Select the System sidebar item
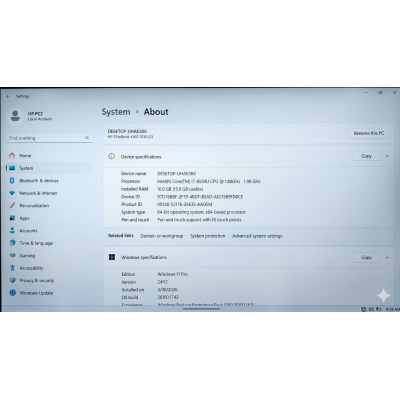 tap(49, 168)
